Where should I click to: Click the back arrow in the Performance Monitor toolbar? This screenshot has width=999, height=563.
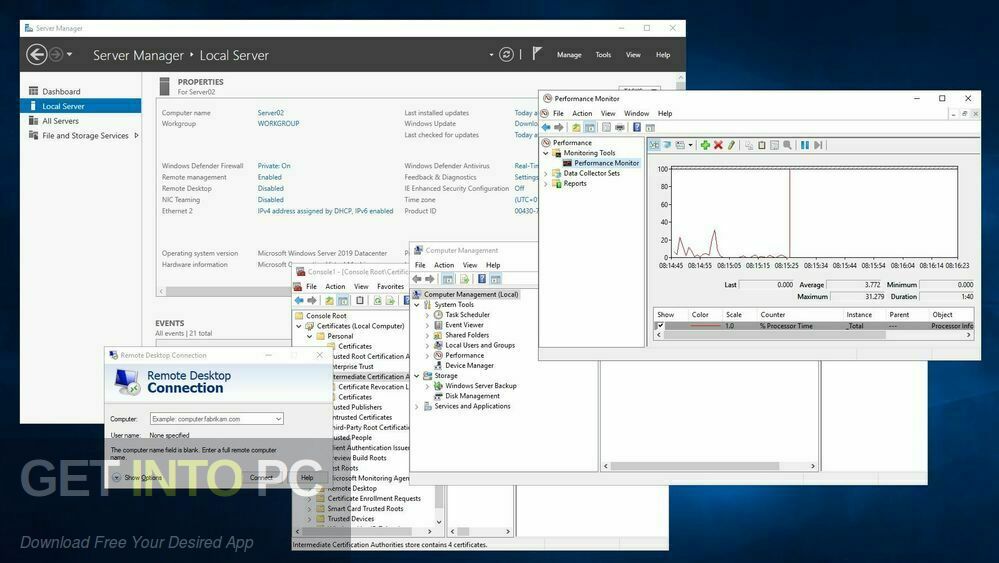tap(546, 127)
